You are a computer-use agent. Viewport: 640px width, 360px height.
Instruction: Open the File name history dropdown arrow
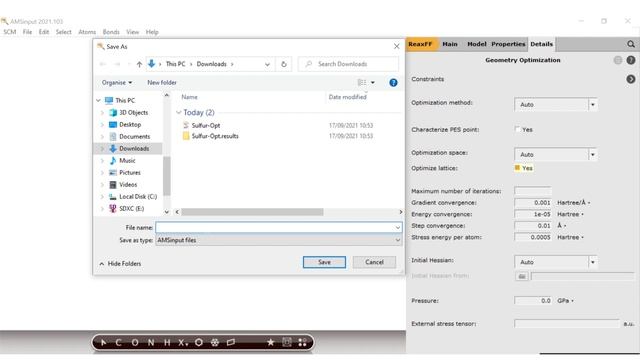pyautogui.click(x=398, y=228)
